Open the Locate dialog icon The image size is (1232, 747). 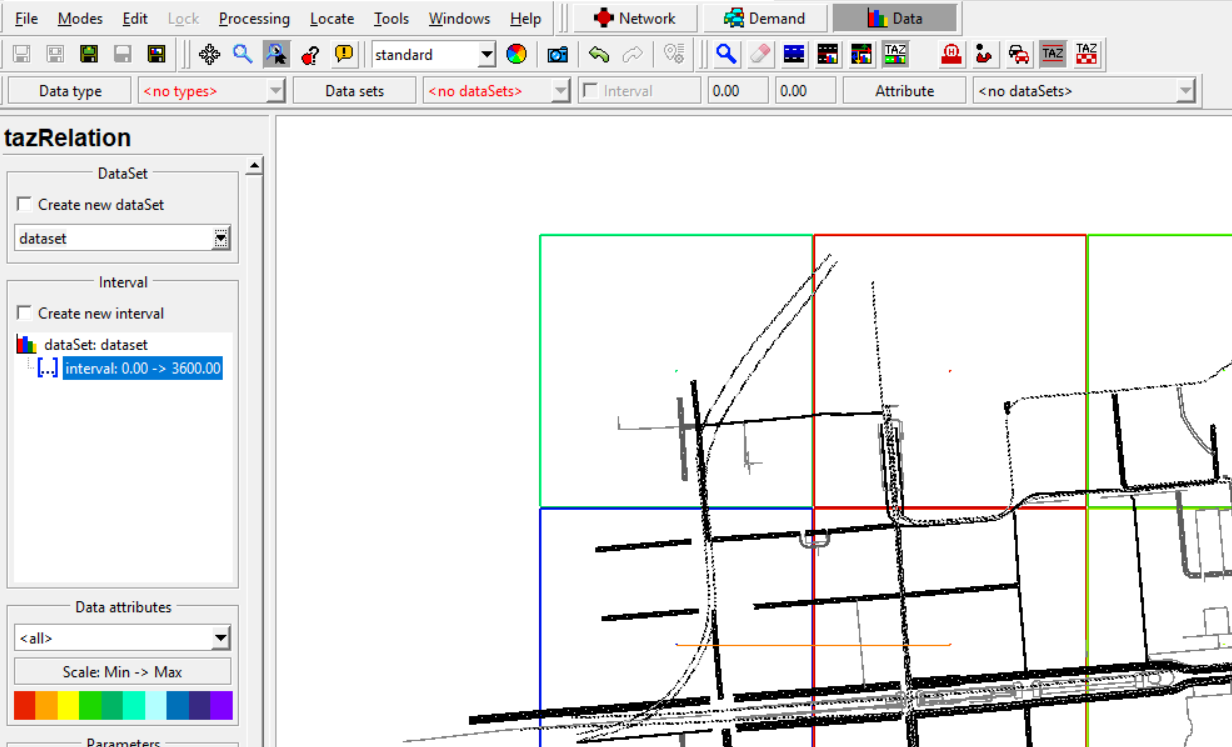pyautogui.click(x=673, y=53)
